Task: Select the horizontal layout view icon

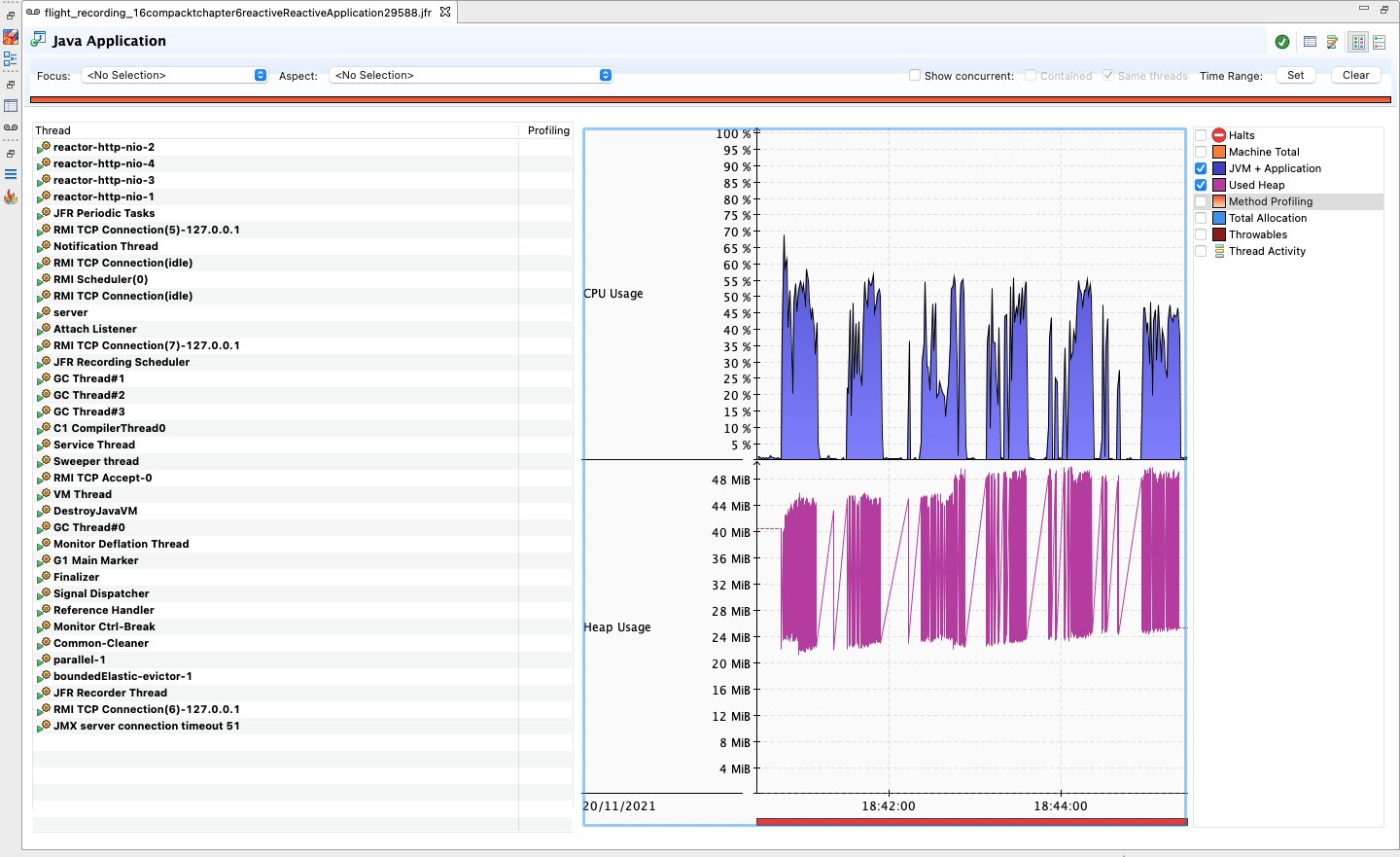Action: [x=1379, y=42]
